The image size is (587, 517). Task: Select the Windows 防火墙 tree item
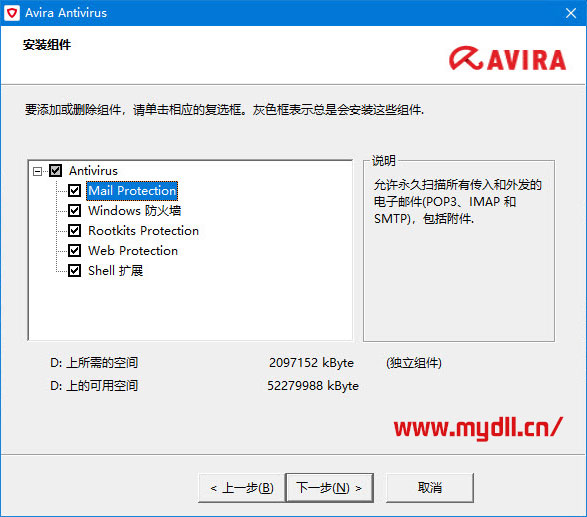tap(134, 211)
